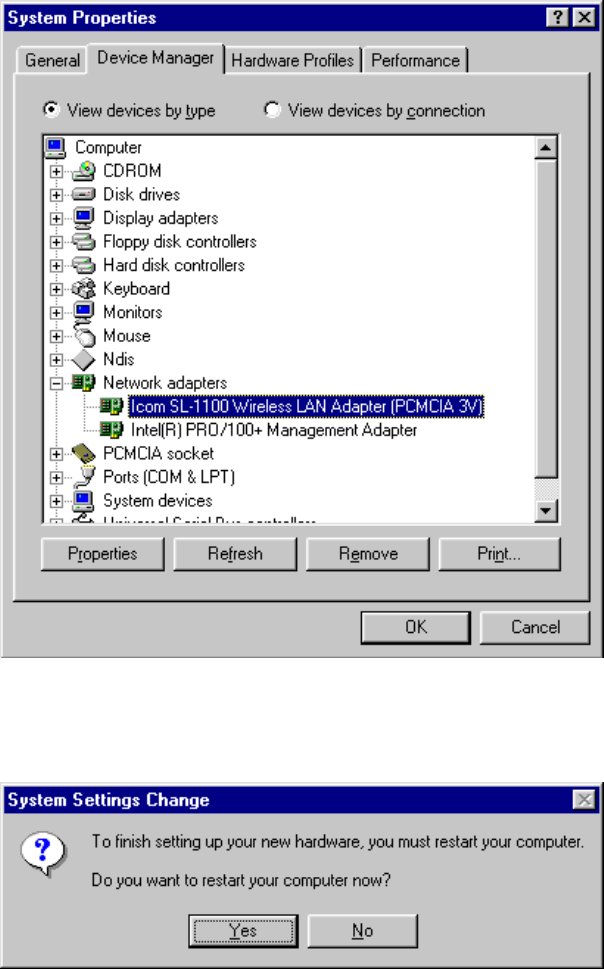Select the Disk drives icon
604x969 pixels.
click(83, 194)
